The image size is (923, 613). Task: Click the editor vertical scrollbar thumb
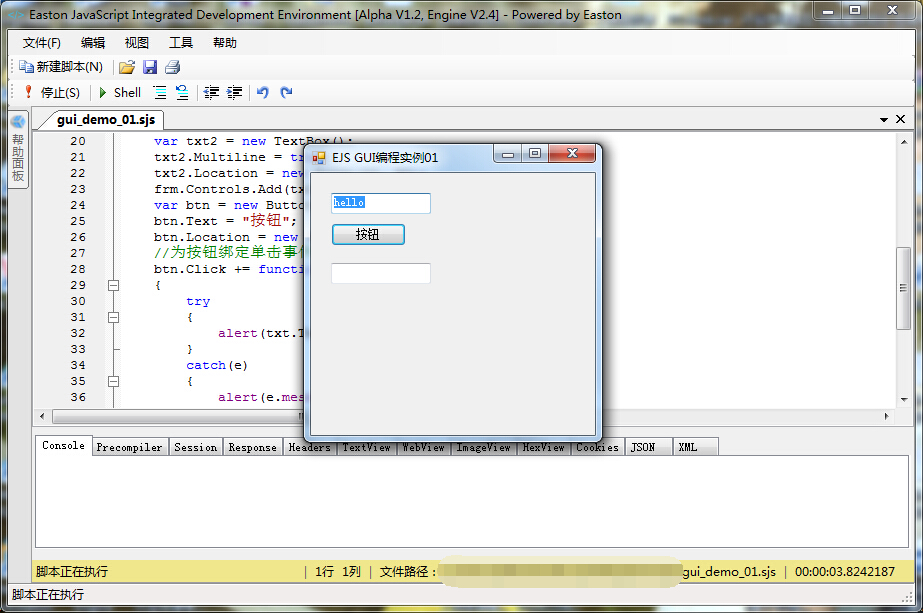[903, 288]
